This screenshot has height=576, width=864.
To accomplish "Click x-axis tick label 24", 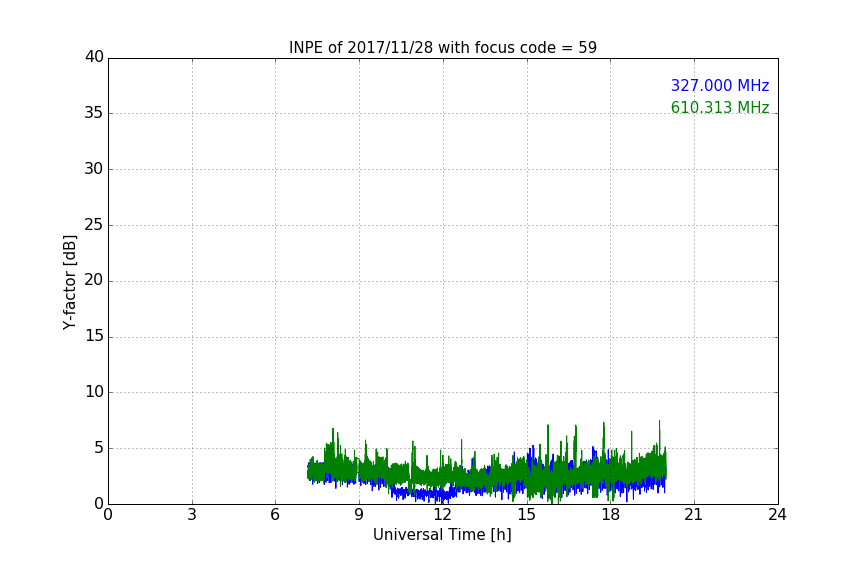I will 777,515.
